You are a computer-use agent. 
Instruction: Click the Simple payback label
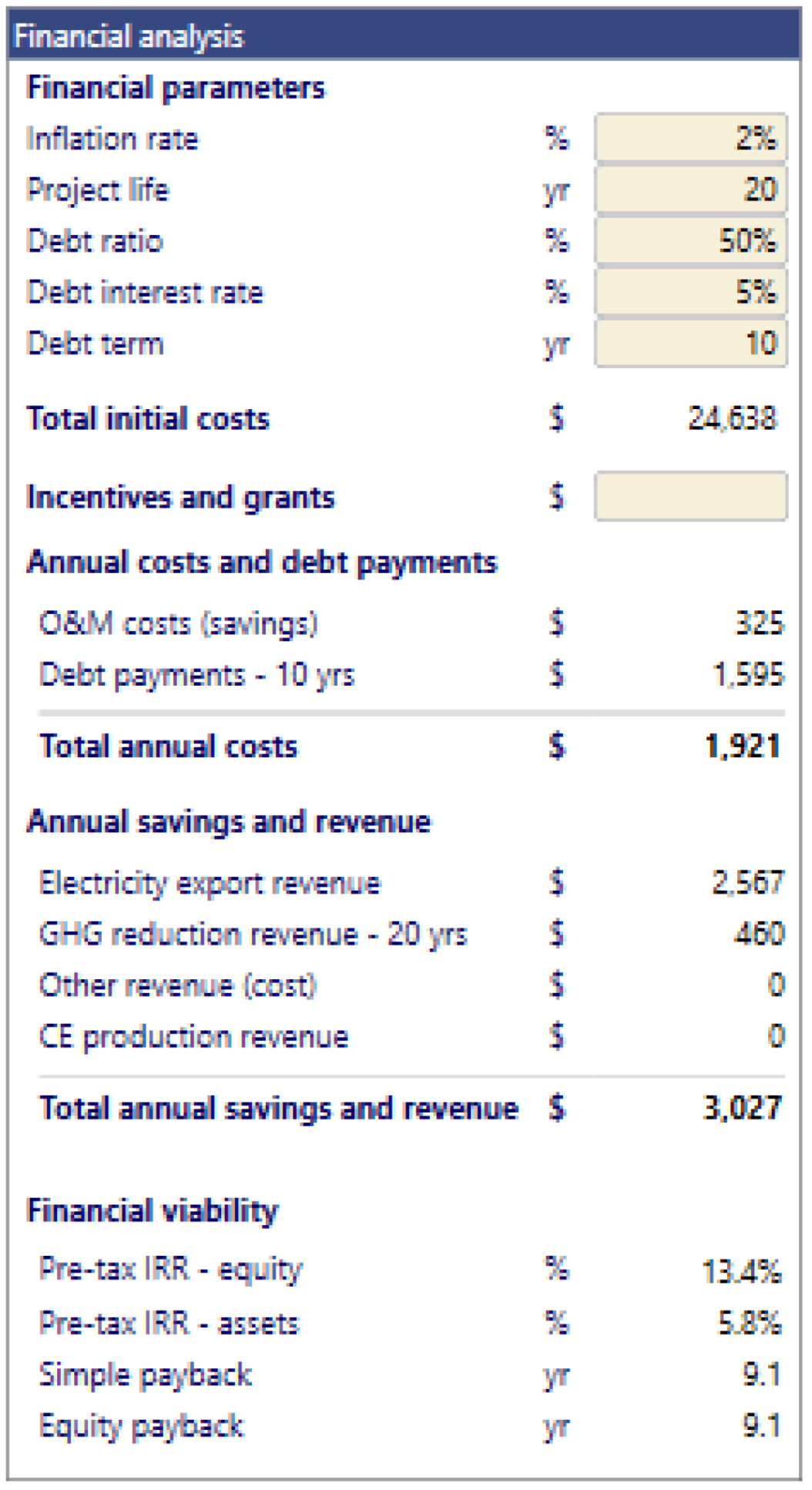146,1374
